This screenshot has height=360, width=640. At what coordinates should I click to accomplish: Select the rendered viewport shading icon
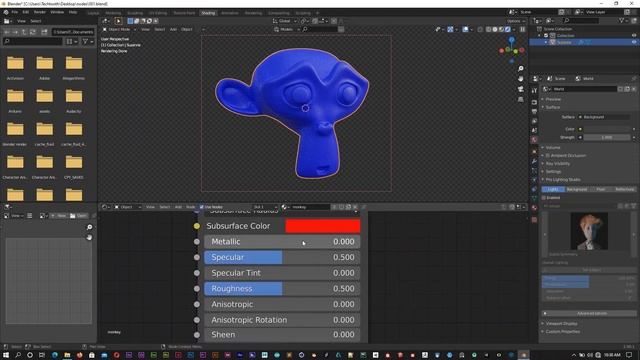508,29
